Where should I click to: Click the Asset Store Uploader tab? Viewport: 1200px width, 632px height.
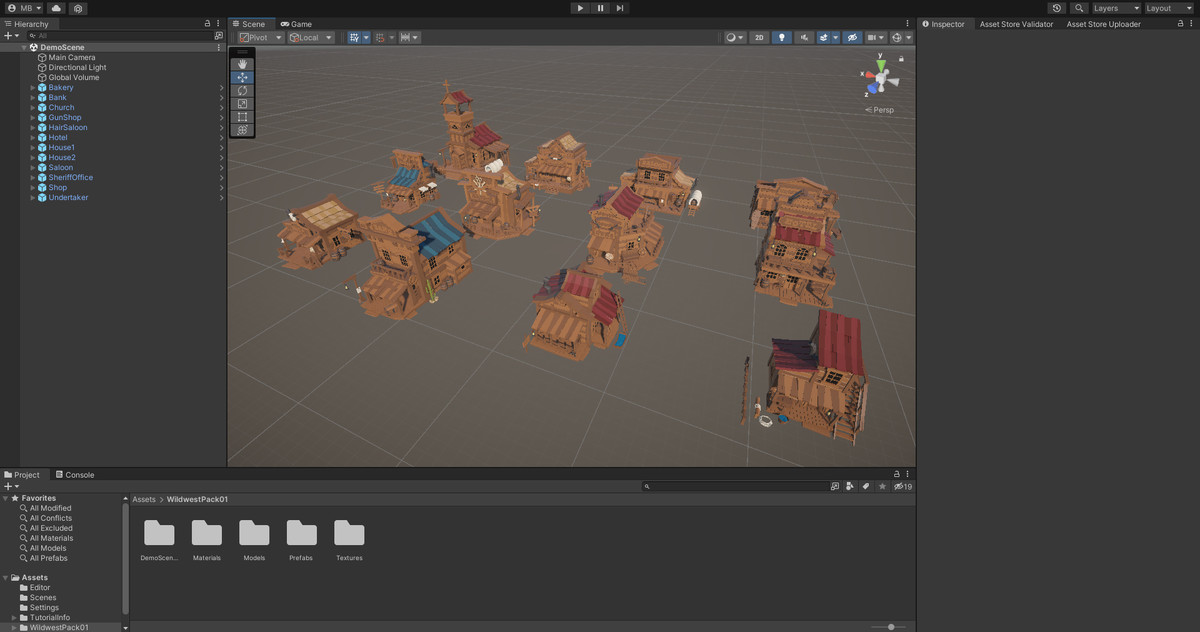(x=1102, y=23)
